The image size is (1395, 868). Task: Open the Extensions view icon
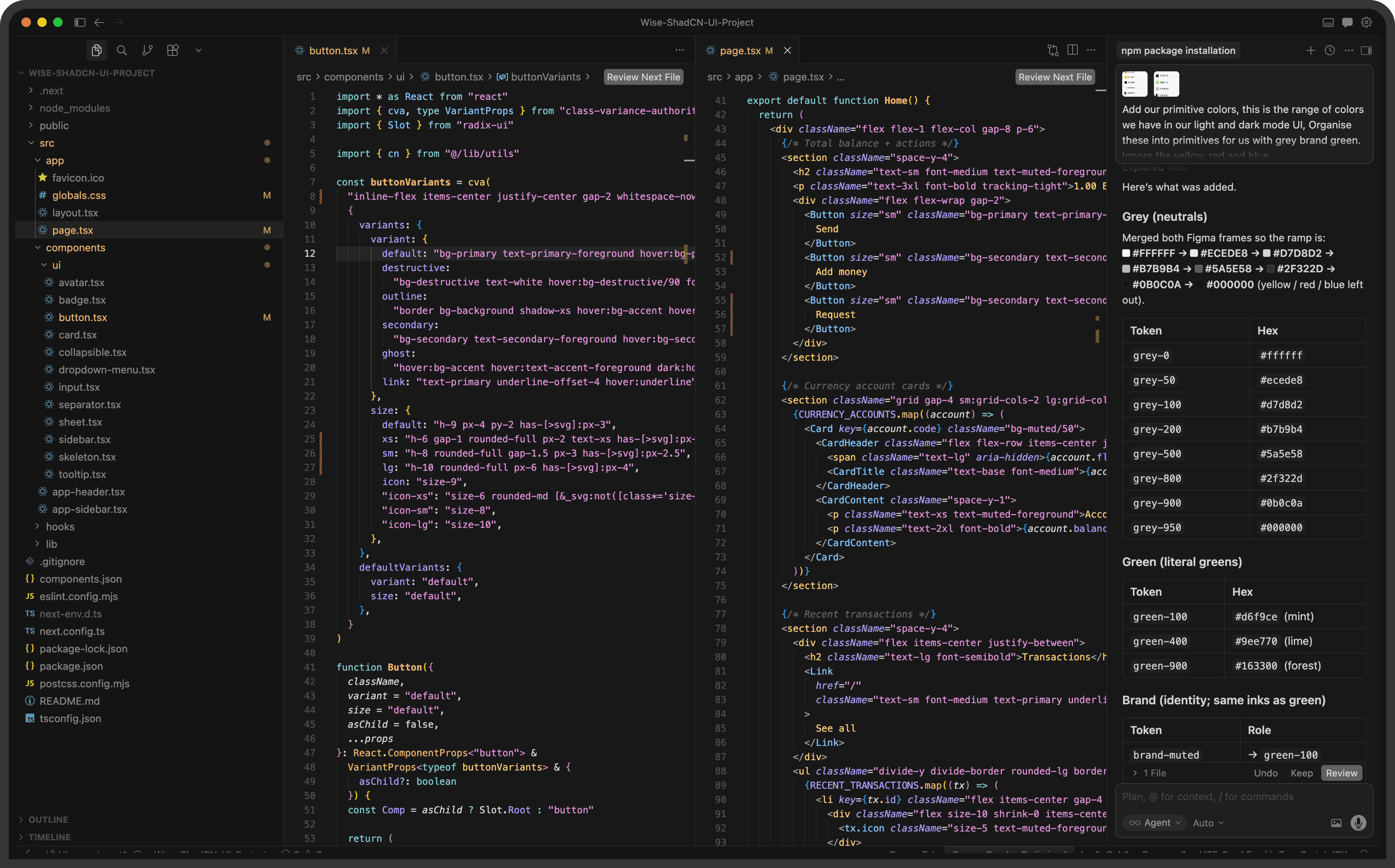(x=173, y=50)
